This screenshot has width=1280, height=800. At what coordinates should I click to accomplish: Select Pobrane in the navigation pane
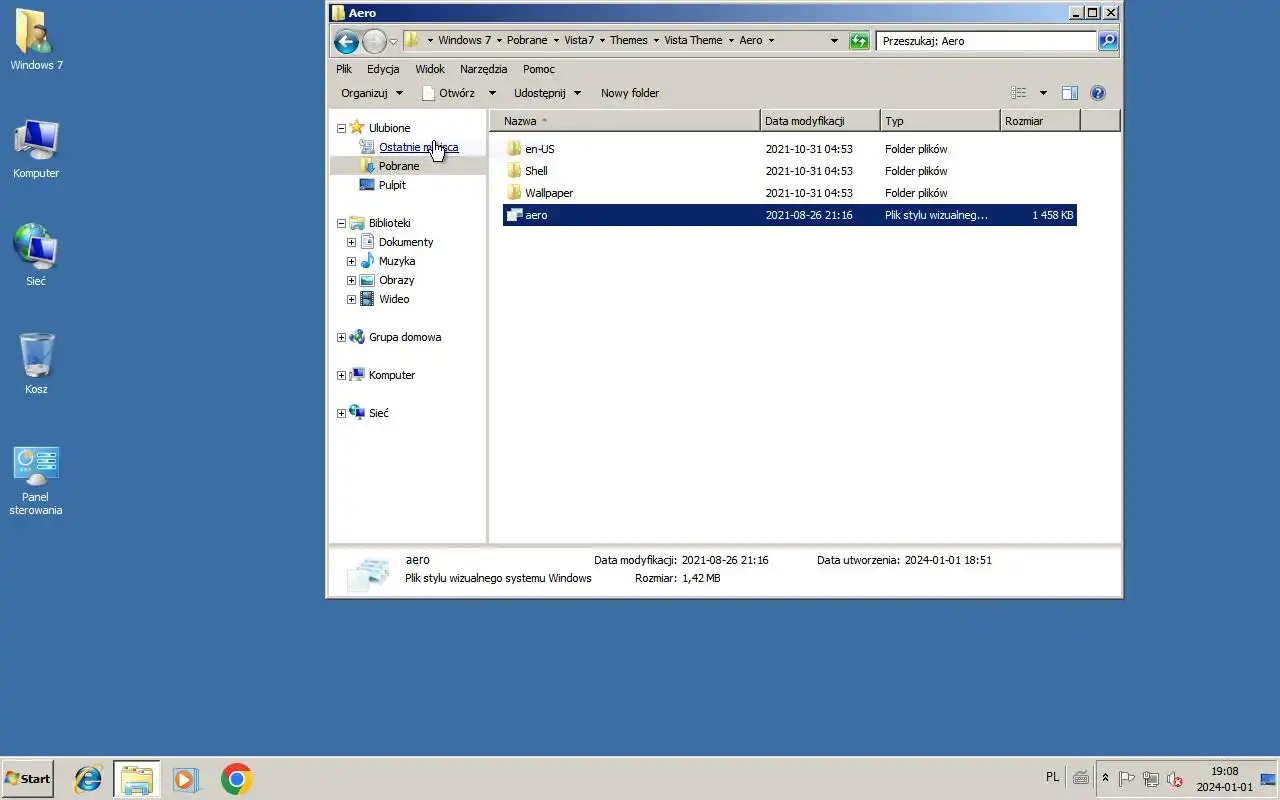399,166
